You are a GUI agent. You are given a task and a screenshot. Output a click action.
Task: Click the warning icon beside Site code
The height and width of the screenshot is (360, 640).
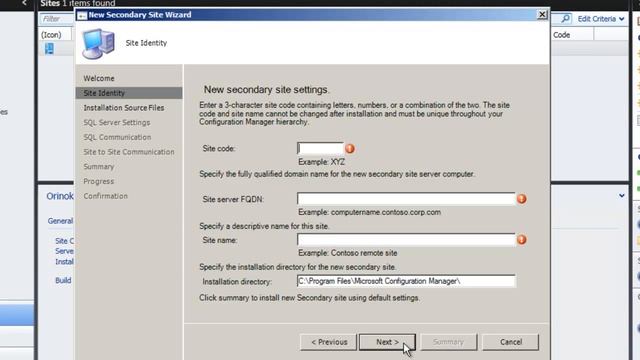click(350, 149)
